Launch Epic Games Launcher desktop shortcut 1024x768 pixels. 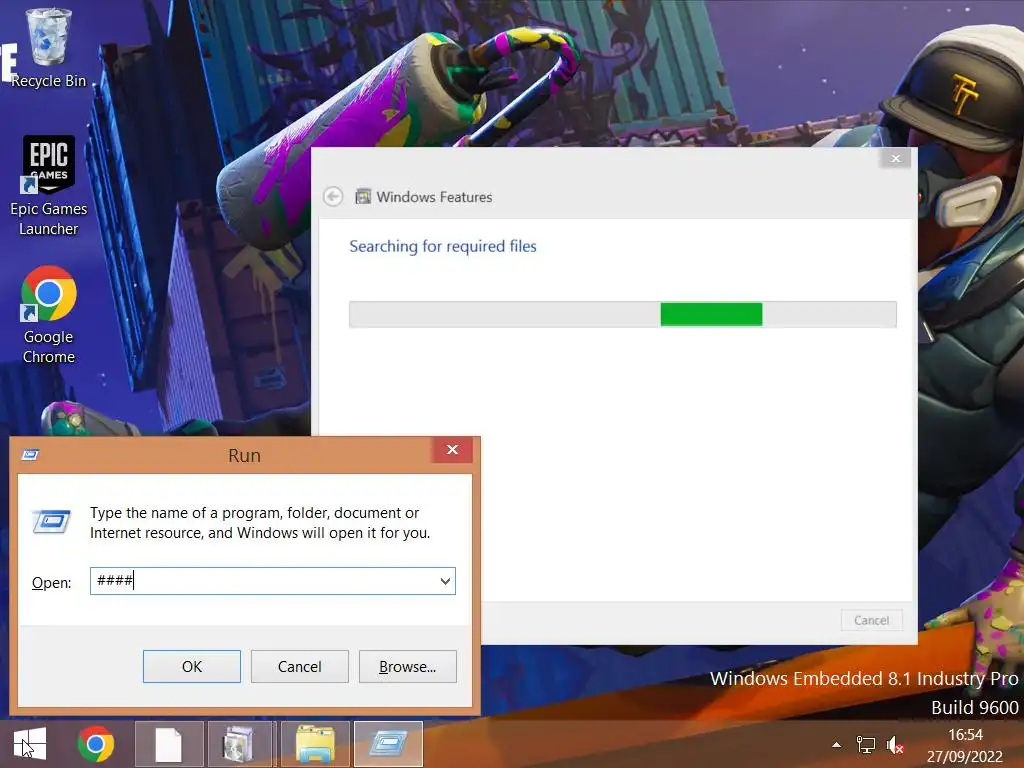point(48,185)
